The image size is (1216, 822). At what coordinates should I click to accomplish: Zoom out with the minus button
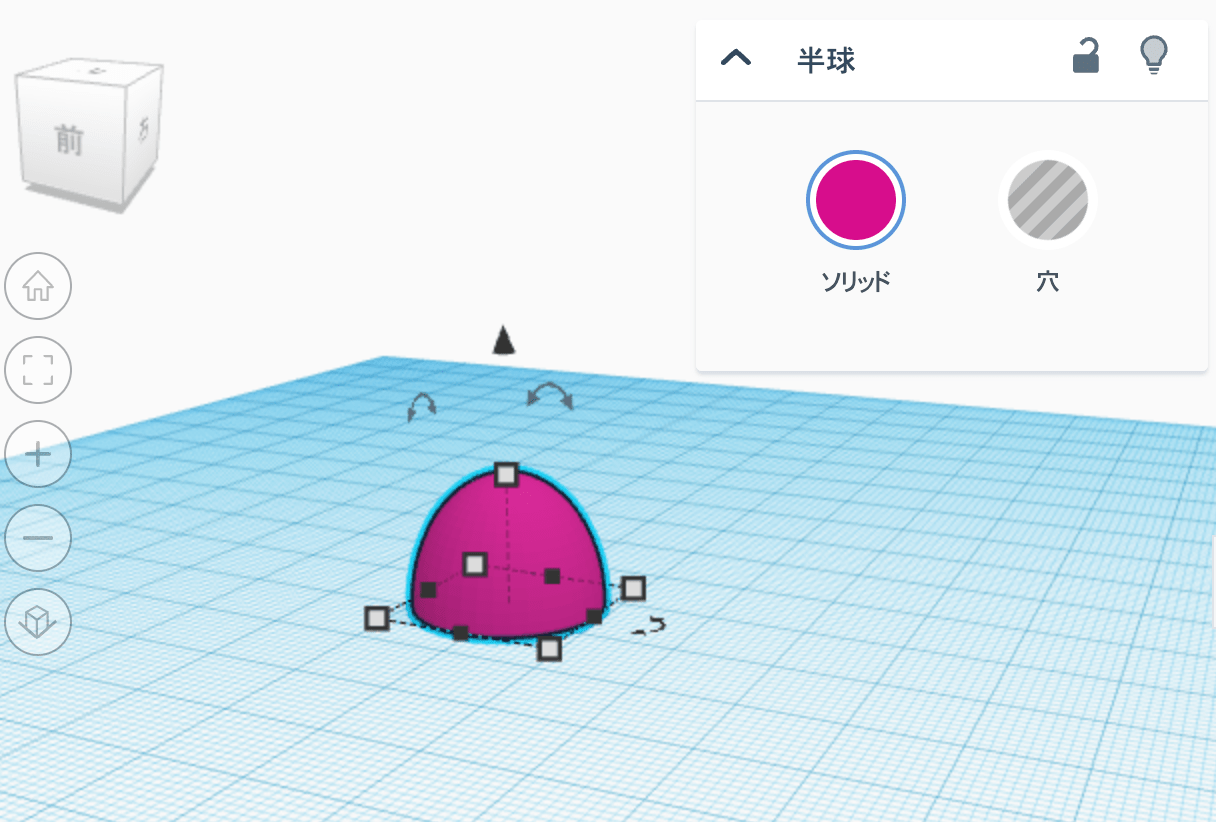[38, 538]
